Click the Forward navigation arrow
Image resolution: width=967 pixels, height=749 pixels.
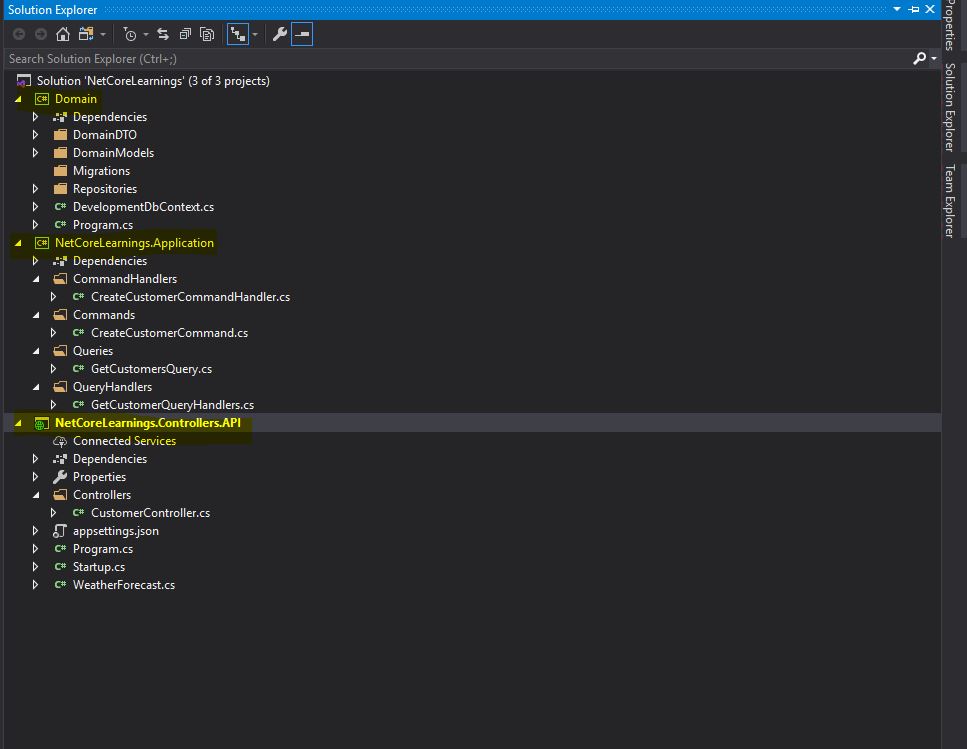(x=41, y=33)
